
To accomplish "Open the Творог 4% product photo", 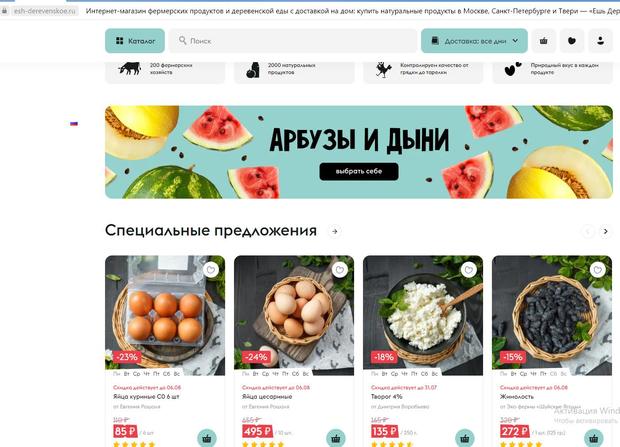I will (x=423, y=315).
